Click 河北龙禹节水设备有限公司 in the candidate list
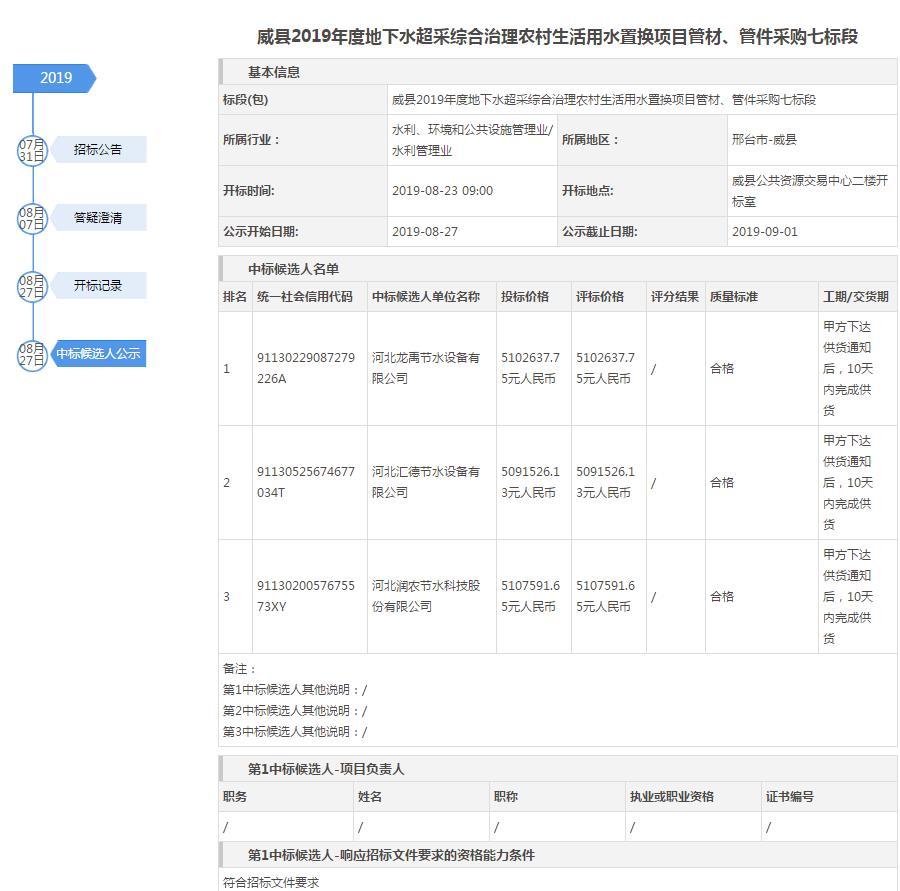Screen dimensions: 900x891 pos(426,368)
